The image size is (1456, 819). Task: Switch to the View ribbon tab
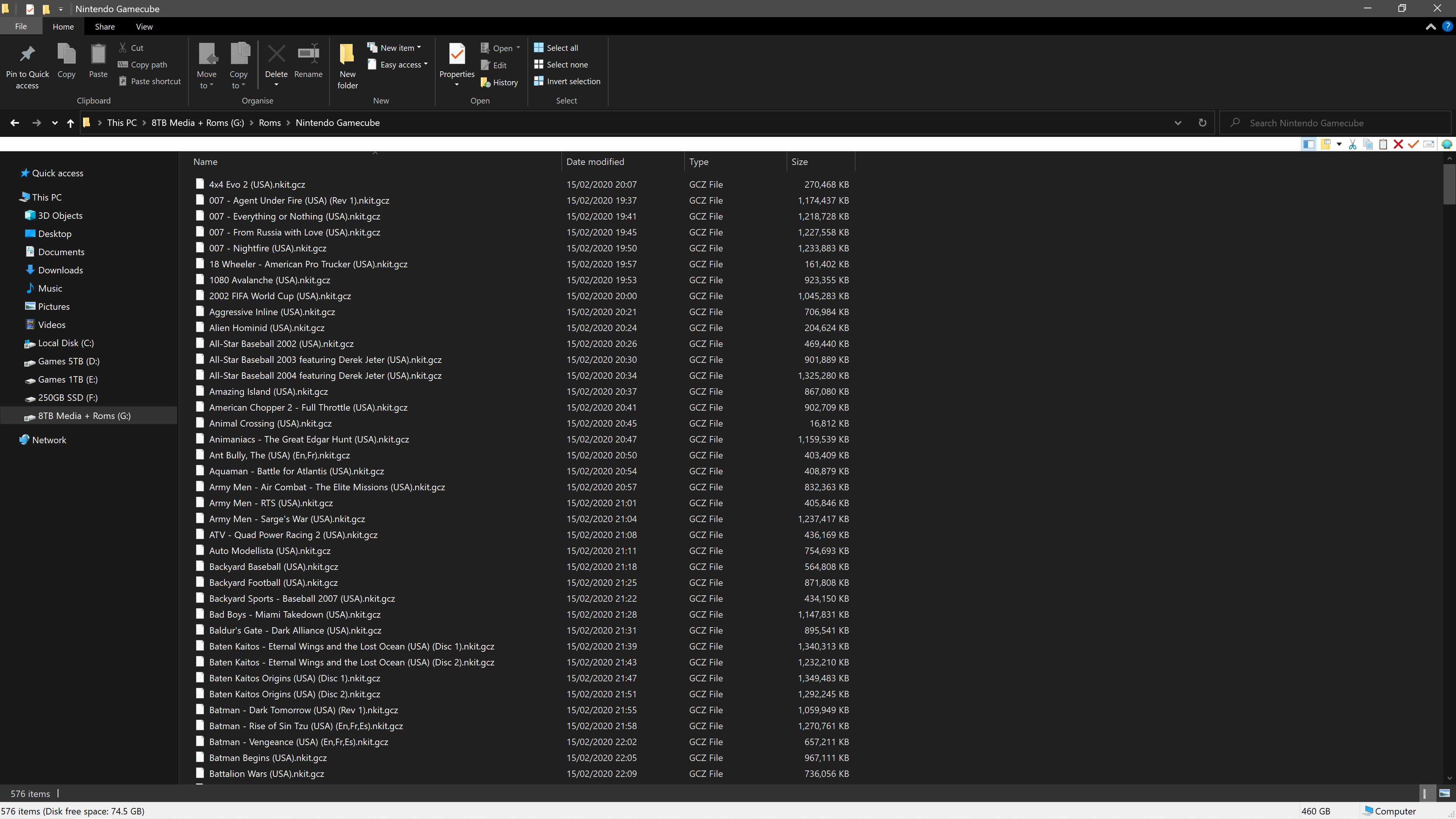144,27
